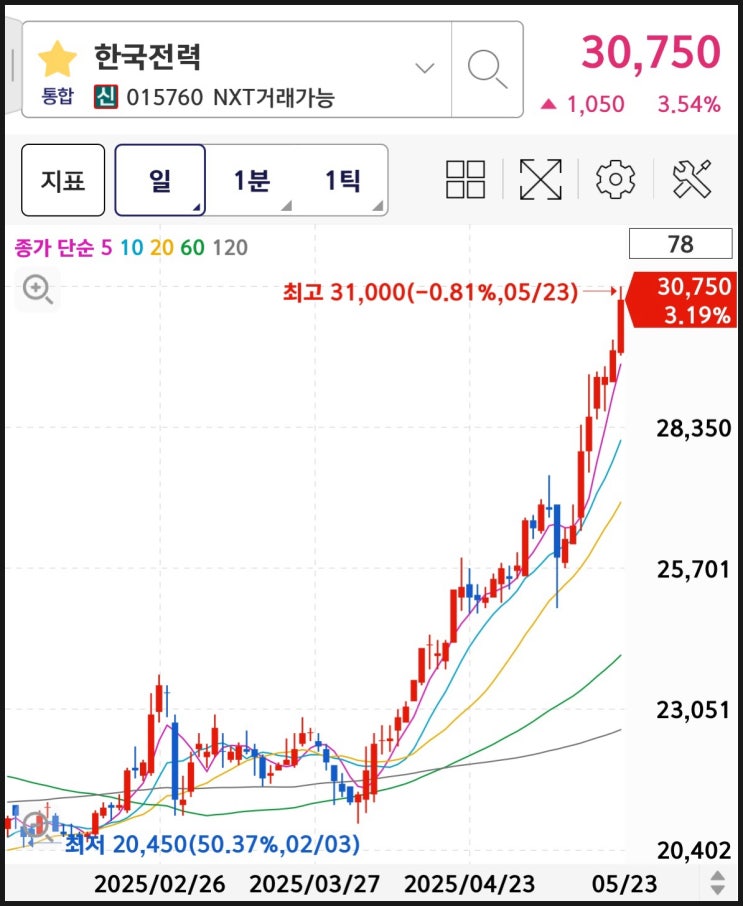Select the 일 daily chart tab

click(160, 180)
